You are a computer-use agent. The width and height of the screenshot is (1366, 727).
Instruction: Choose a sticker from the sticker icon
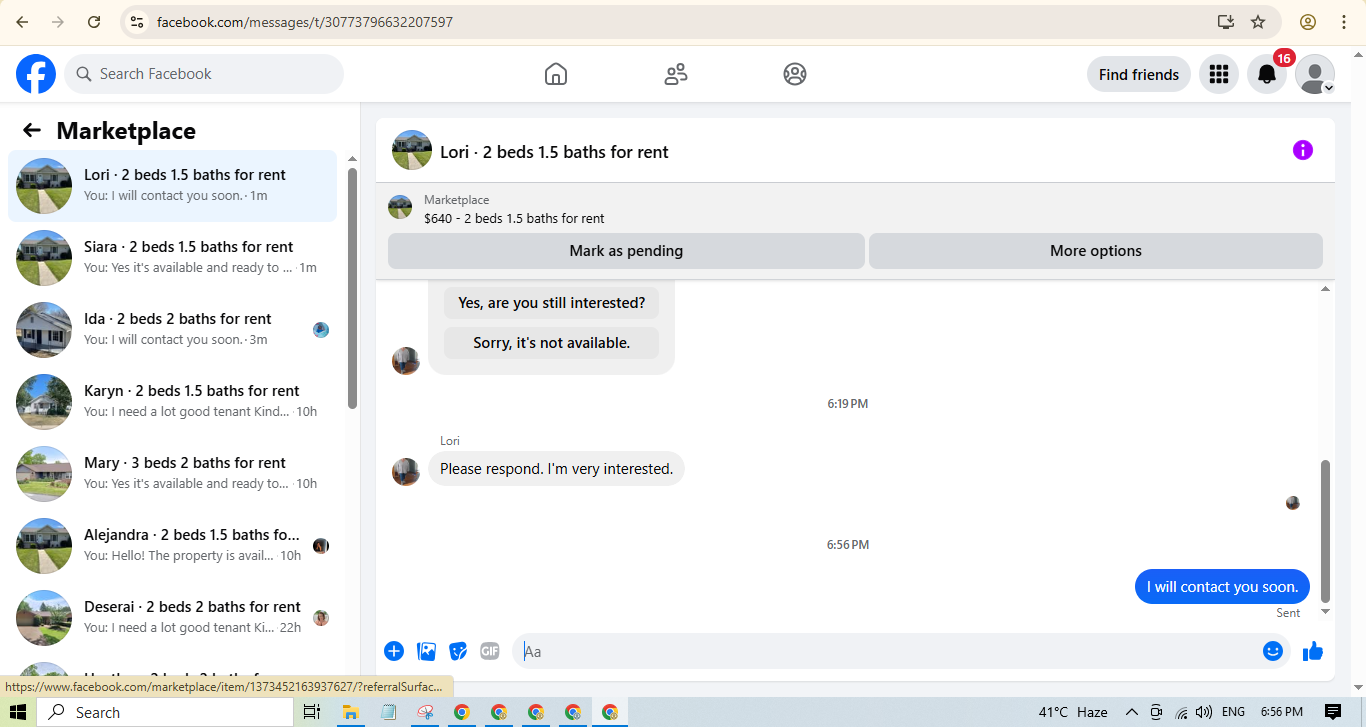click(458, 651)
